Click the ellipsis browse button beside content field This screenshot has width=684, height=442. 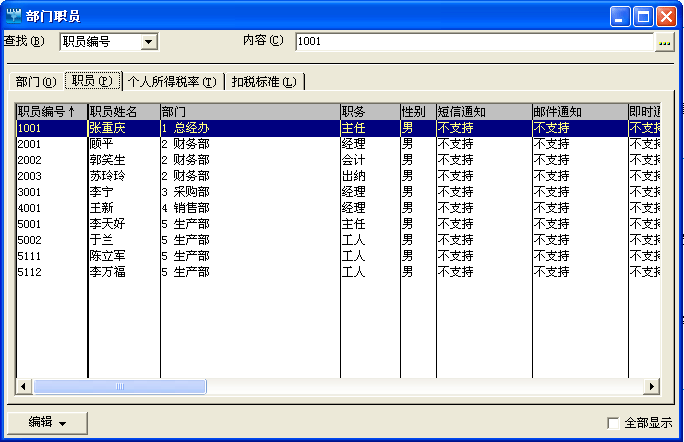pyautogui.click(x=664, y=42)
